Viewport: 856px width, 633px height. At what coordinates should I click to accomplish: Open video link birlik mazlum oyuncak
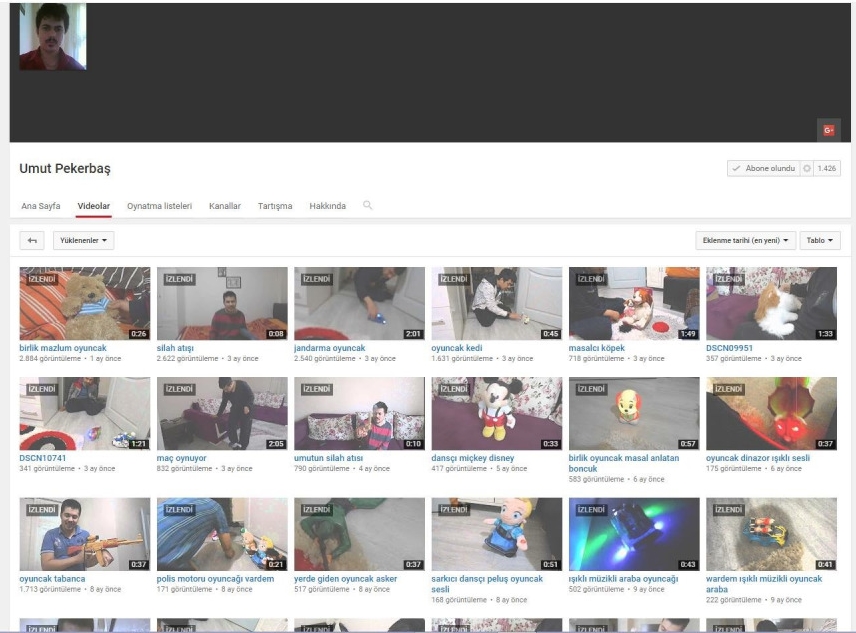pos(63,348)
